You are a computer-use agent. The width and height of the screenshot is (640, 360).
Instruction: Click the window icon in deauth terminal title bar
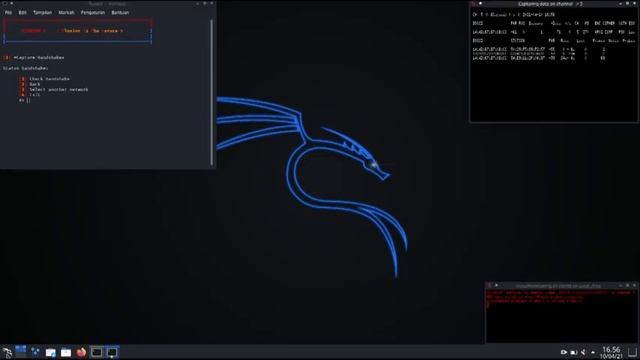pyautogui.click(x=489, y=285)
